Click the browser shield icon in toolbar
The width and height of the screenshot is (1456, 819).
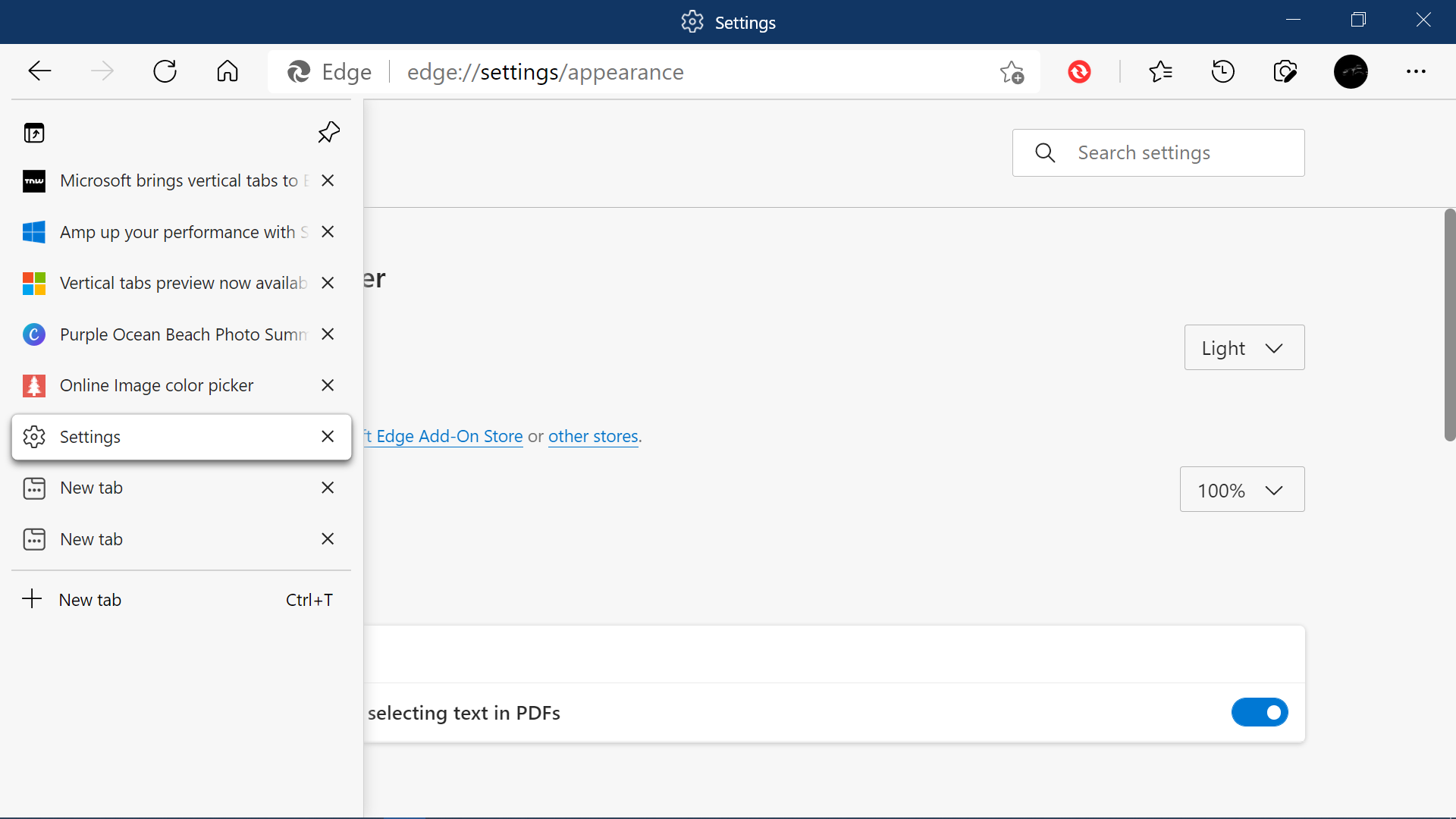[1081, 71]
